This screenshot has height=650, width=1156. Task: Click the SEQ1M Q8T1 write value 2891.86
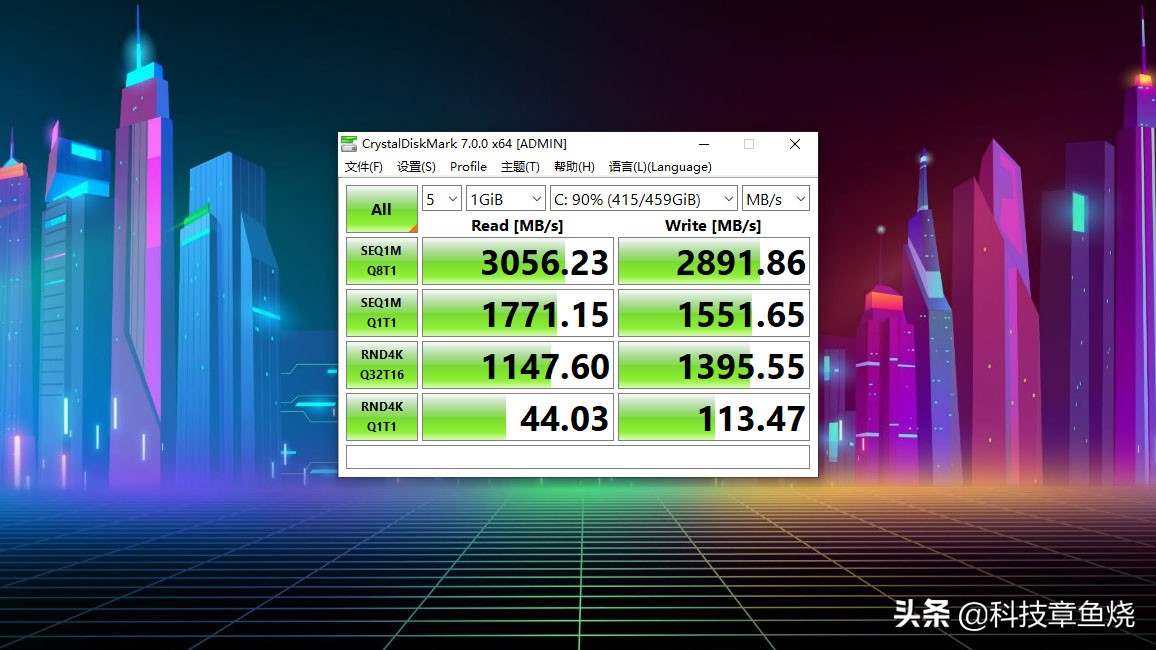(714, 261)
